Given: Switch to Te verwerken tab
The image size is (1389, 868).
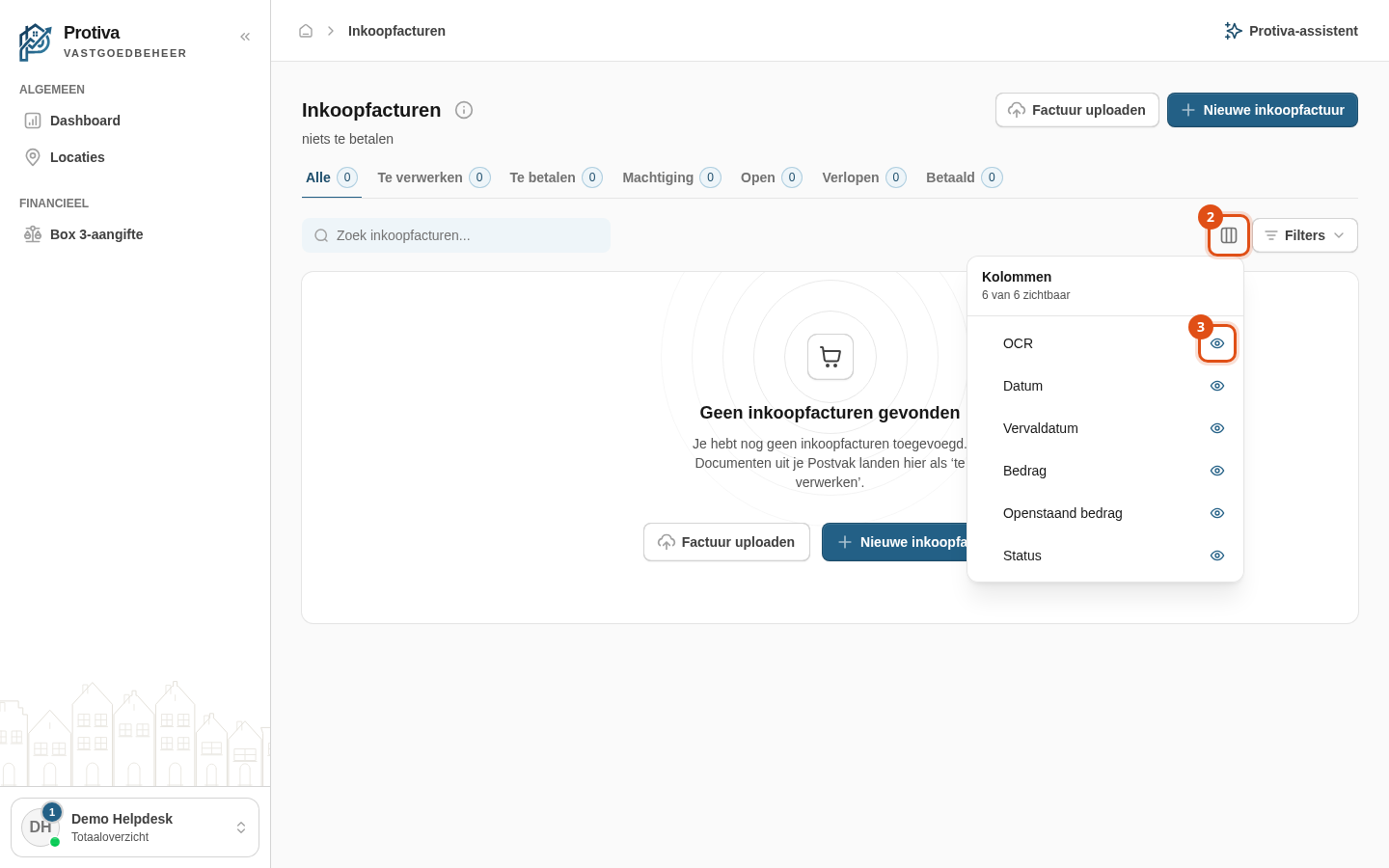Looking at the screenshot, I should (434, 177).
